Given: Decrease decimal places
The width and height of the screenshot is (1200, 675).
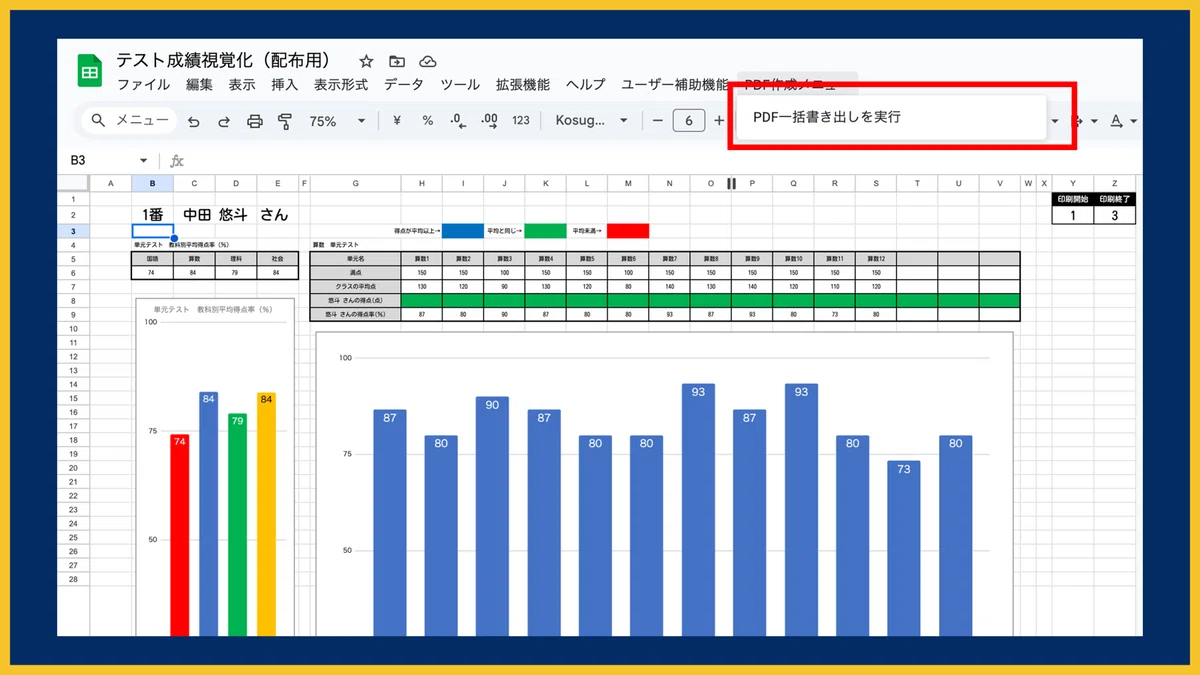Looking at the screenshot, I should click(x=458, y=121).
